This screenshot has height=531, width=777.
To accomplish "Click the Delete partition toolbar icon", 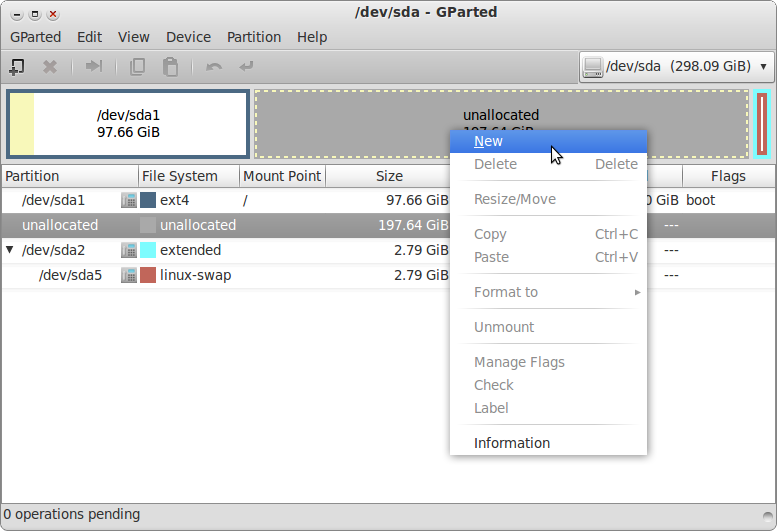I will (x=50, y=66).
